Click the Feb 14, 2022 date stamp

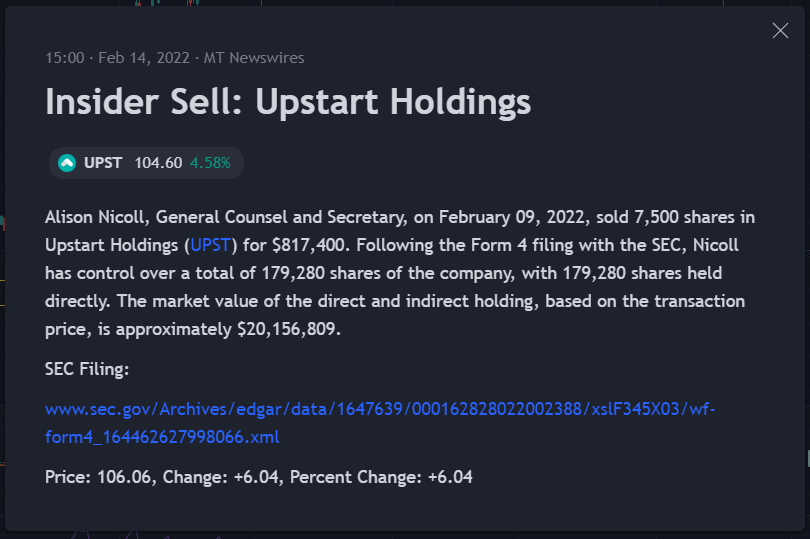pyautogui.click(x=144, y=58)
